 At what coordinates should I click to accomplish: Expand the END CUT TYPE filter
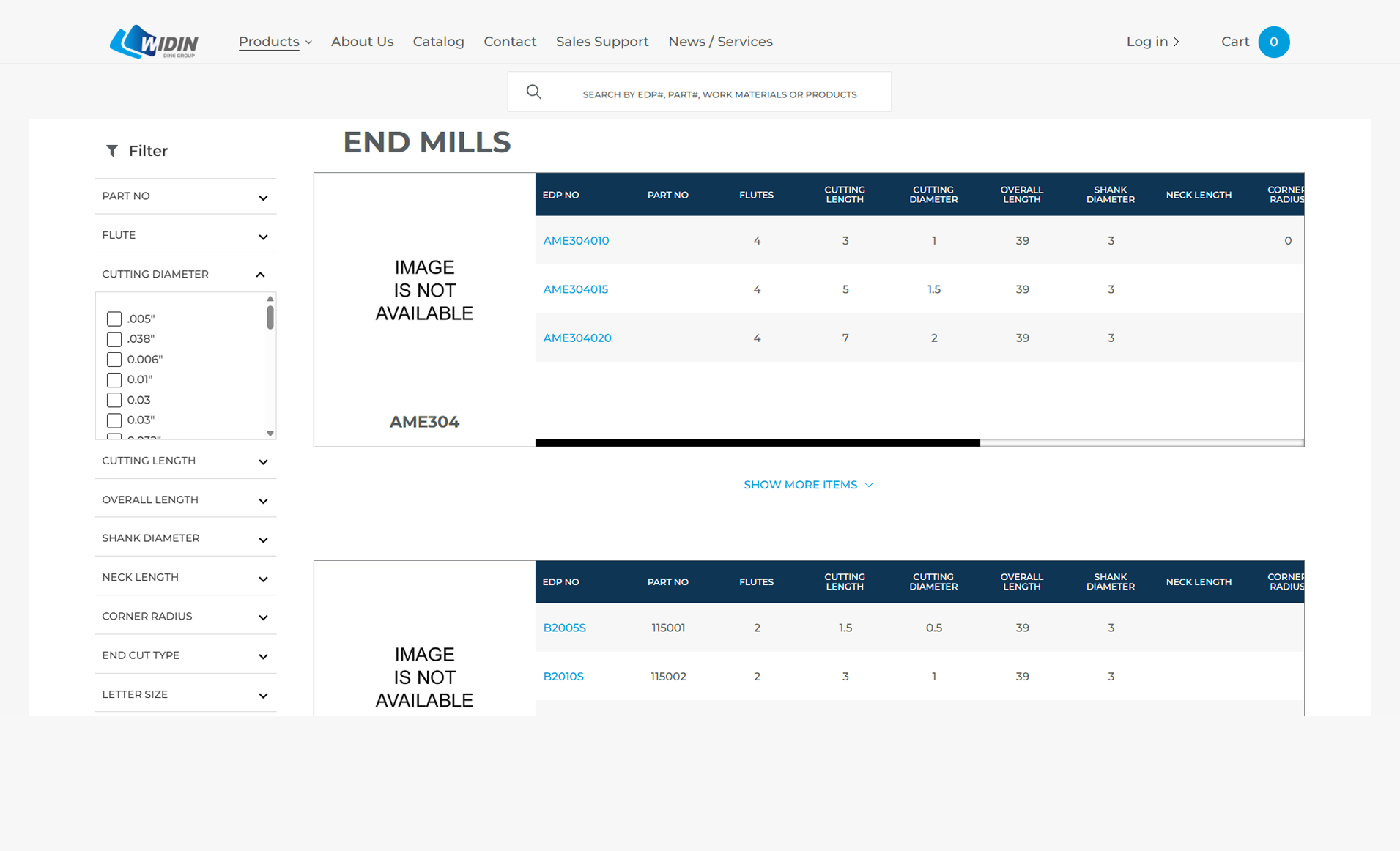[x=185, y=655]
